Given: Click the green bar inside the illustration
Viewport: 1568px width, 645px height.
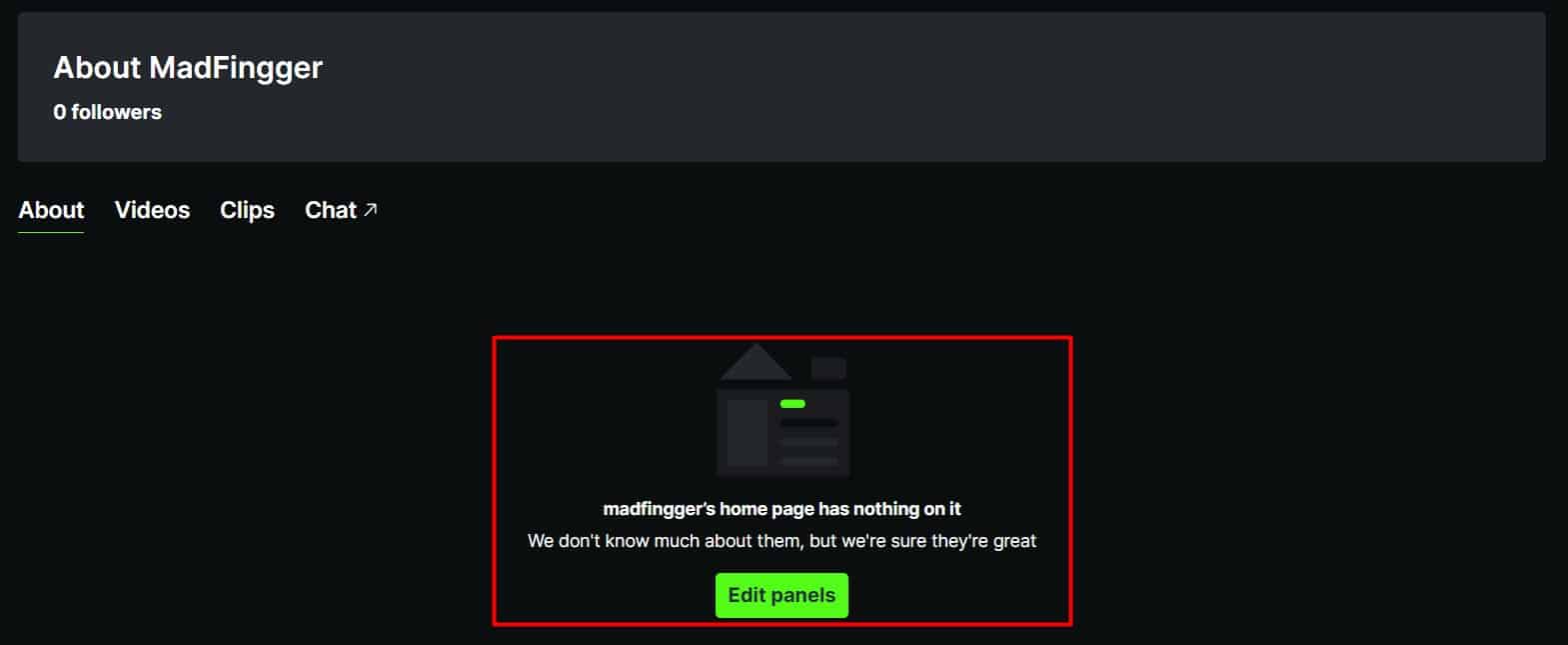Looking at the screenshot, I should click(792, 404).
